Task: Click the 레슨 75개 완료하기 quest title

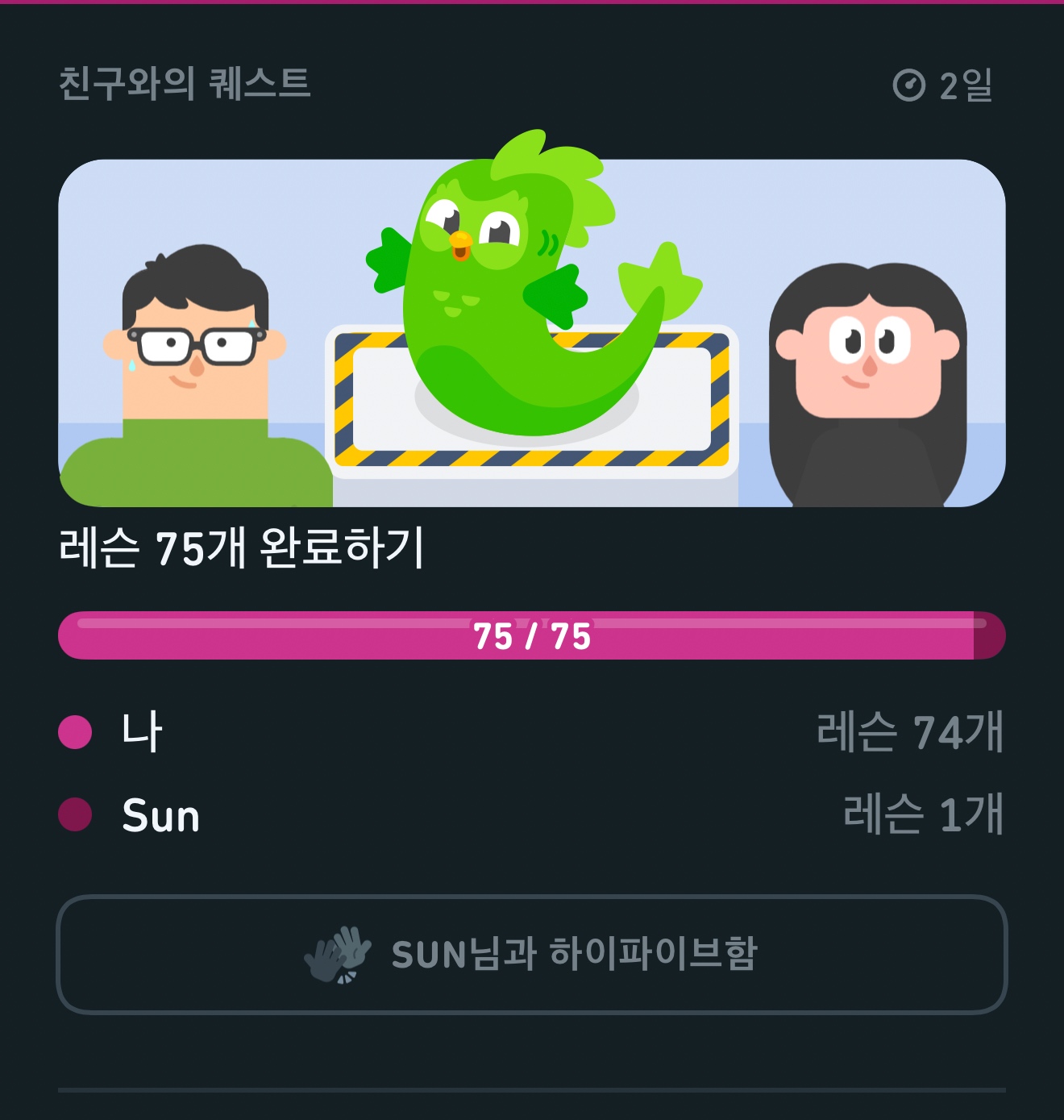Action: coord(241,548)
